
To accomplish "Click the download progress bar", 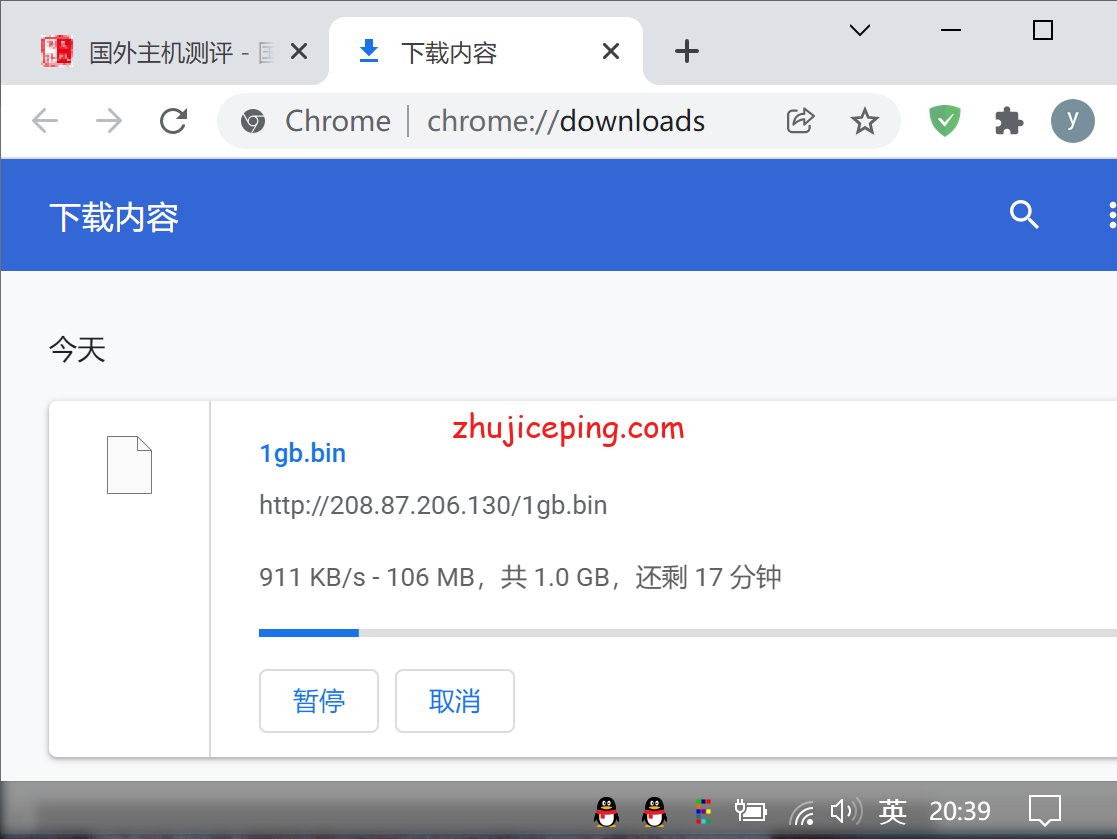I will pos(687,632).
